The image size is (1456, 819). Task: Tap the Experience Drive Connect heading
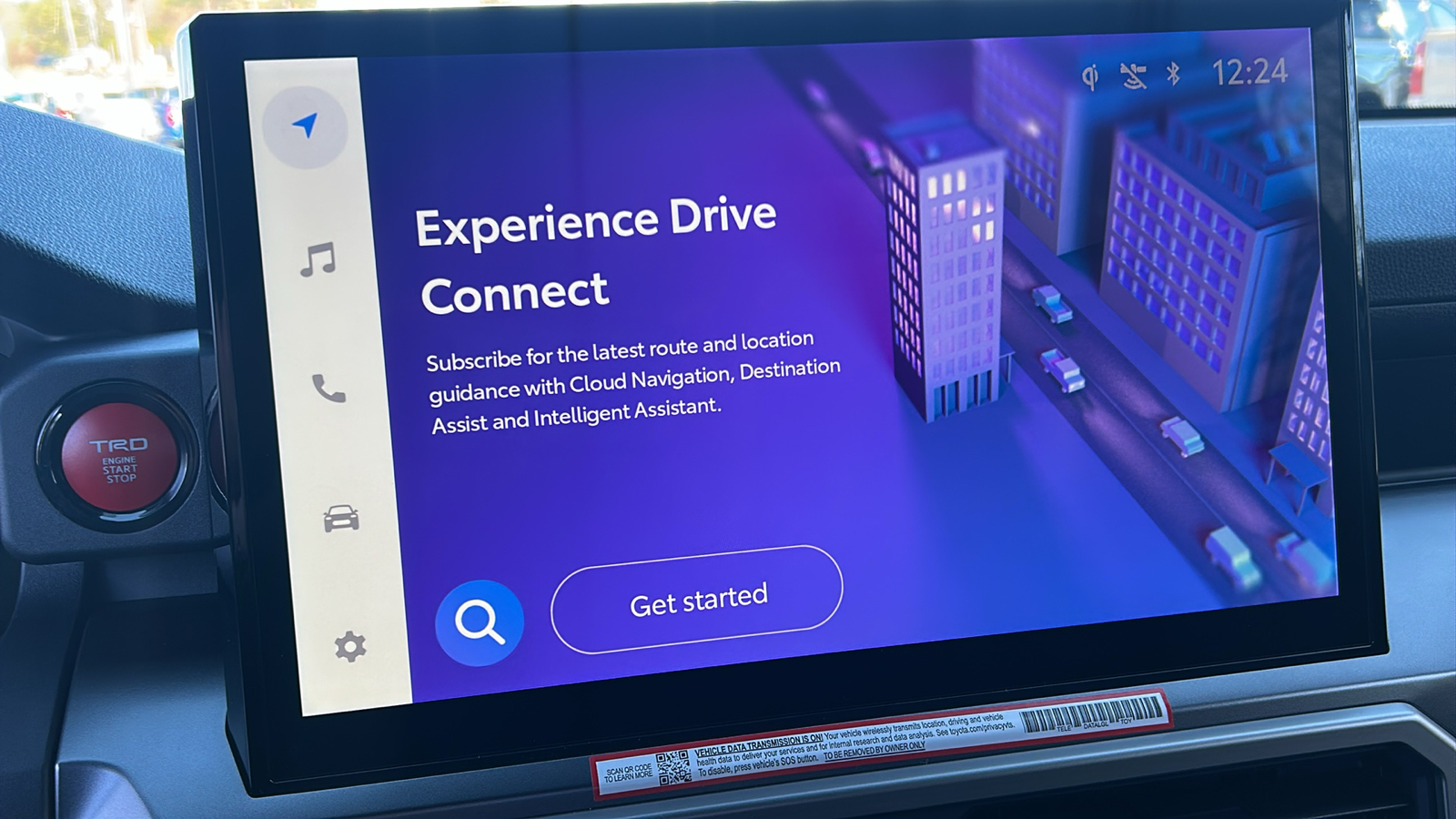596,257
